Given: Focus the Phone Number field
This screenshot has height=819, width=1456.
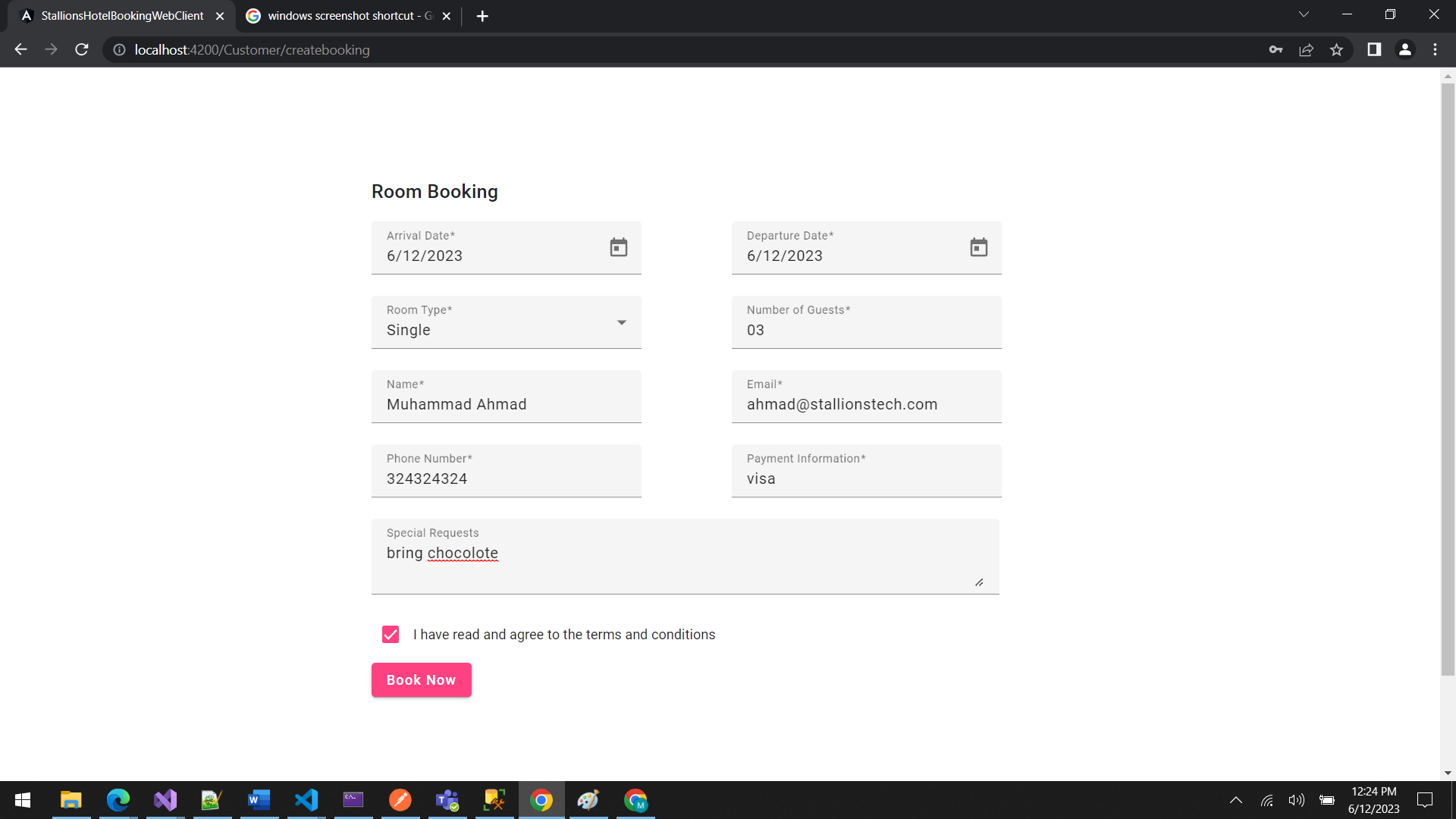Looking at the screenshot, I should click(507, 471).
